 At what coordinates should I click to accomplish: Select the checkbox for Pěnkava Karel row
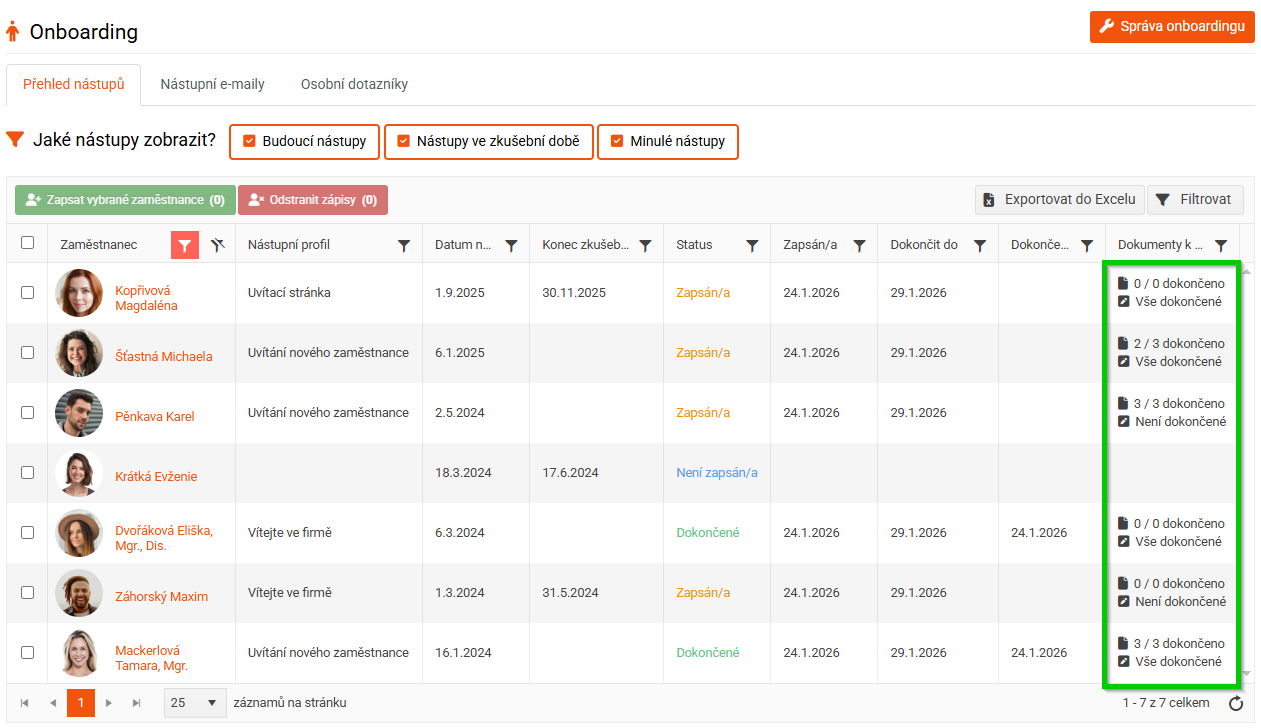tap(28, 413)
